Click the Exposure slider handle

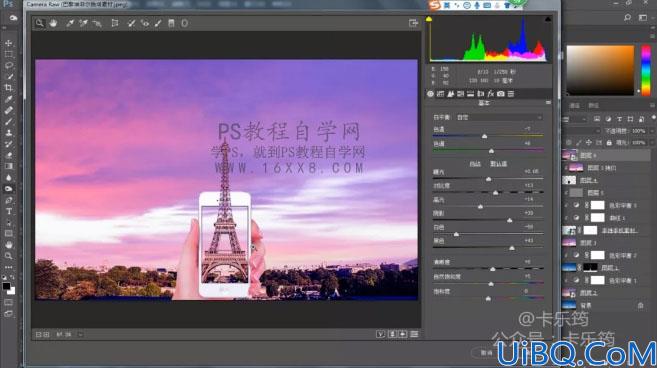(488, 179)
